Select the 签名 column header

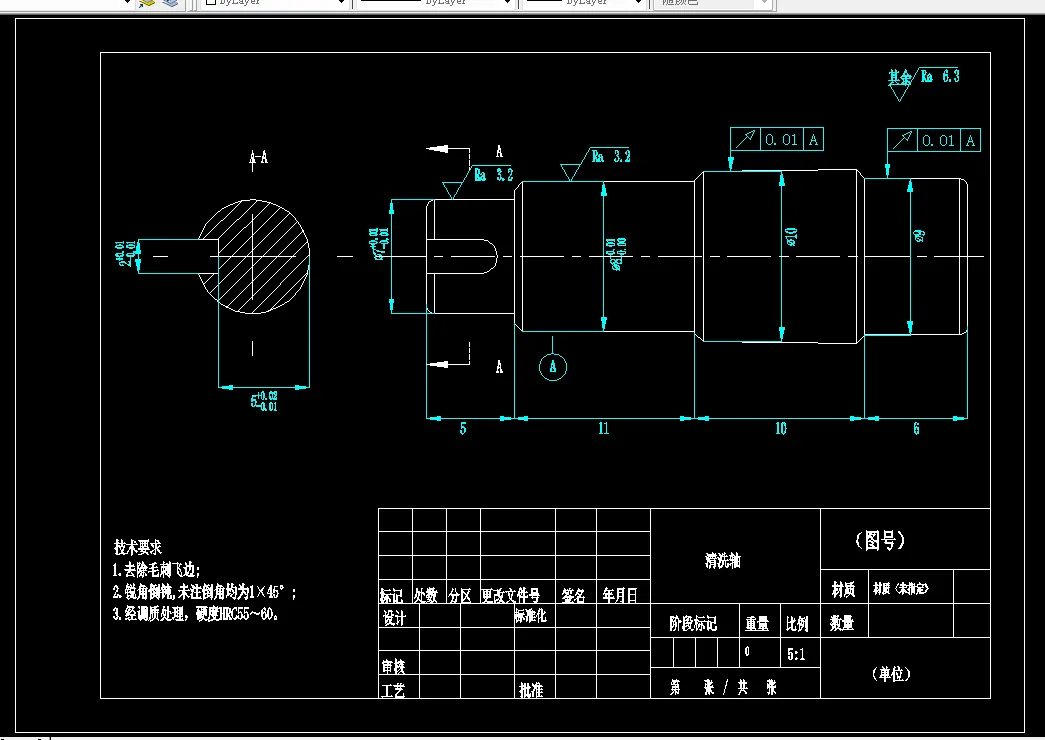click(x=574, y=595)
